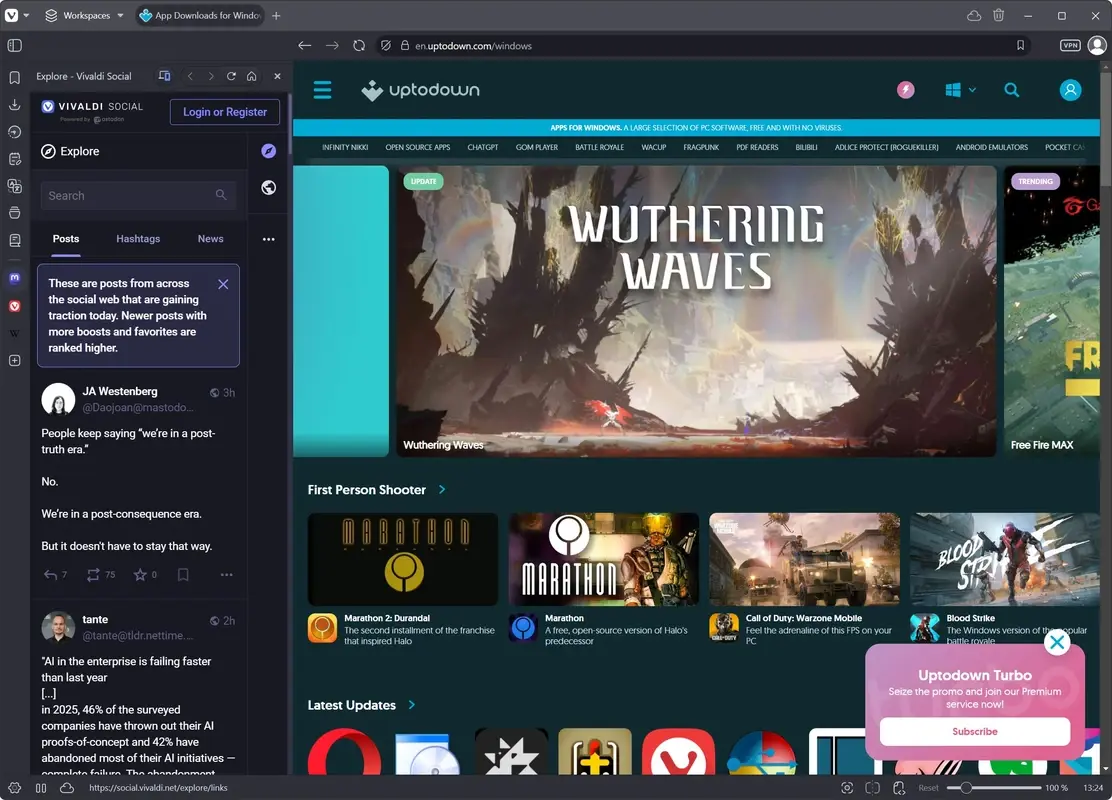The image size is (1112, 800).
Task: Open the BATTLE ROYALE category menu item
Action: click(599, 147)
